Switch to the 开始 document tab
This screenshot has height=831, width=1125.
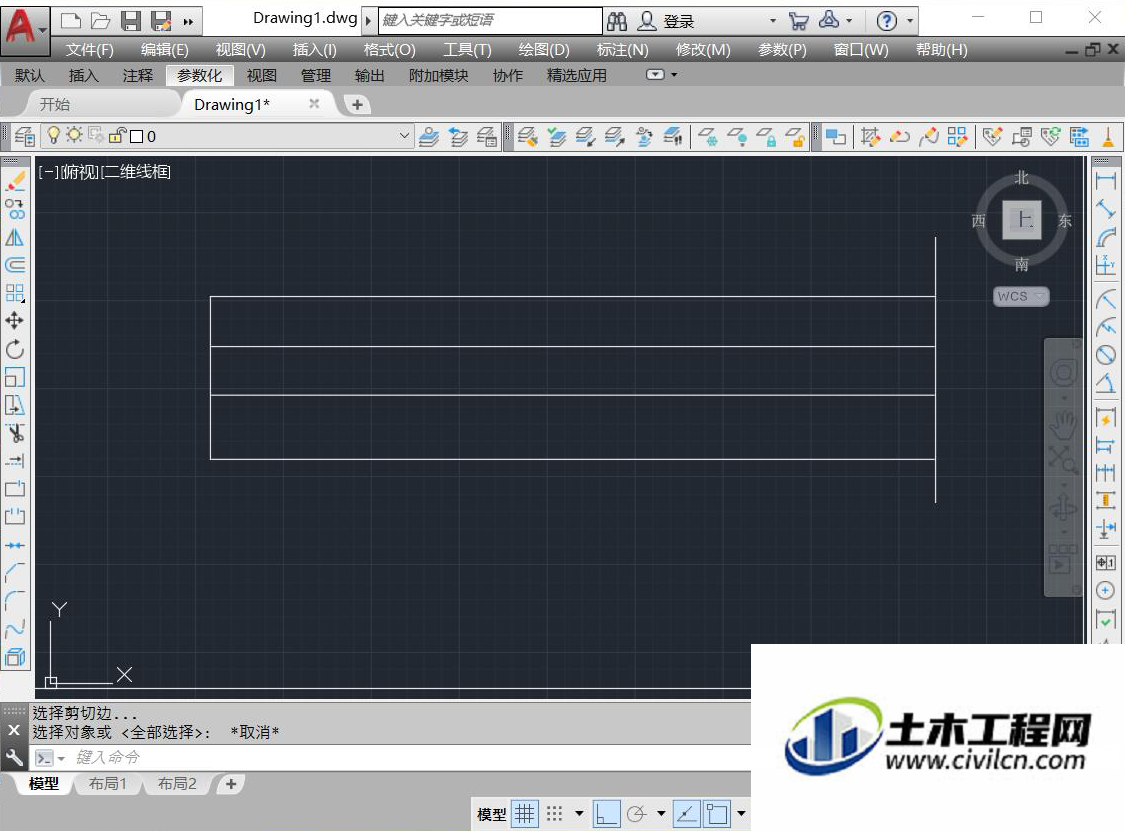(55, 104)
